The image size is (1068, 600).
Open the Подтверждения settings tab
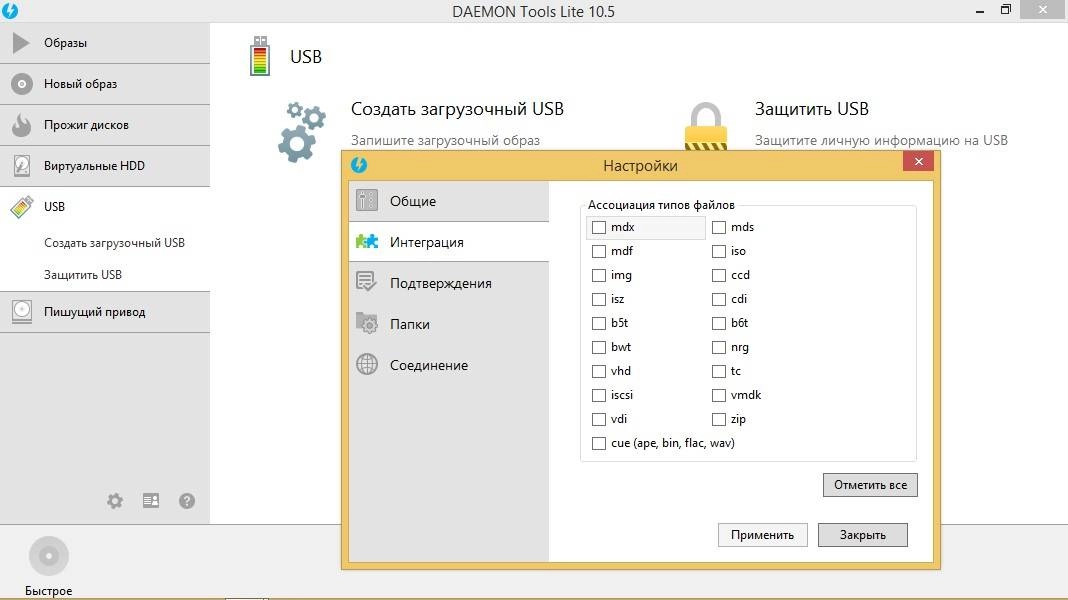point(449,283)
